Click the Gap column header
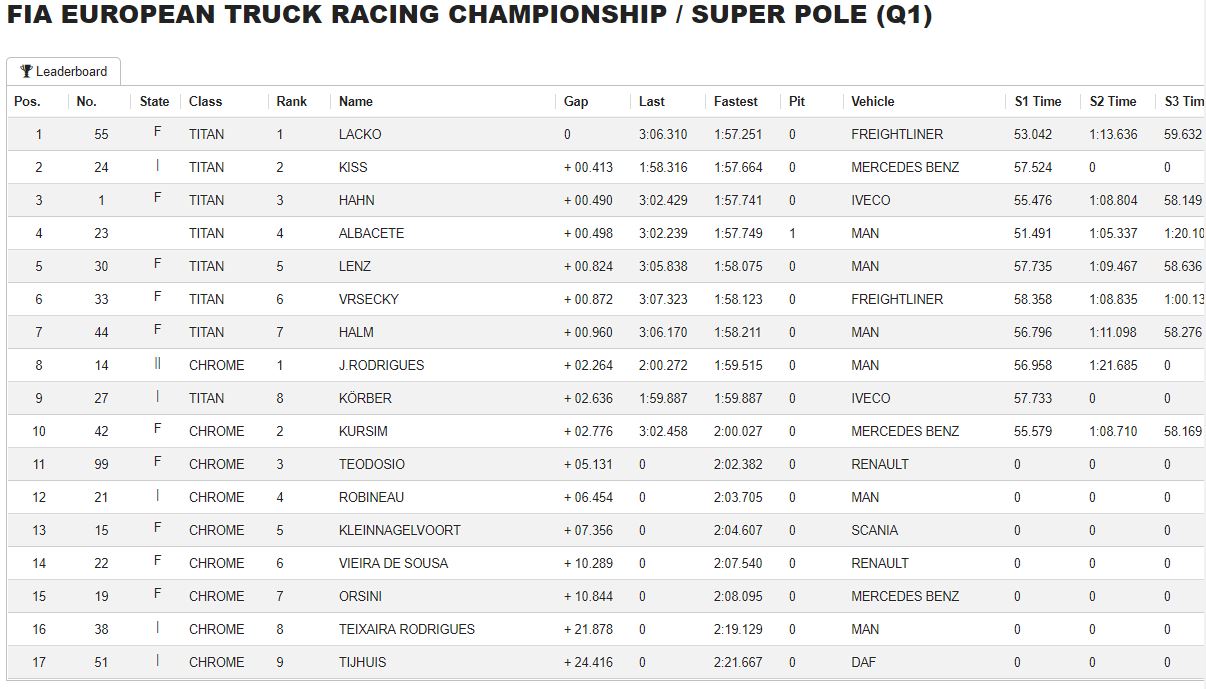 [576, 101]
